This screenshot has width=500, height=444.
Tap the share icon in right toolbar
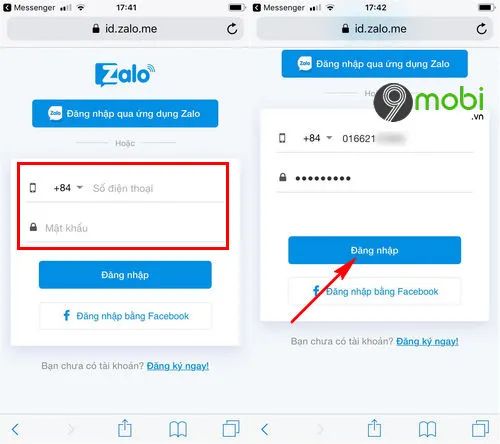(374, 428)
